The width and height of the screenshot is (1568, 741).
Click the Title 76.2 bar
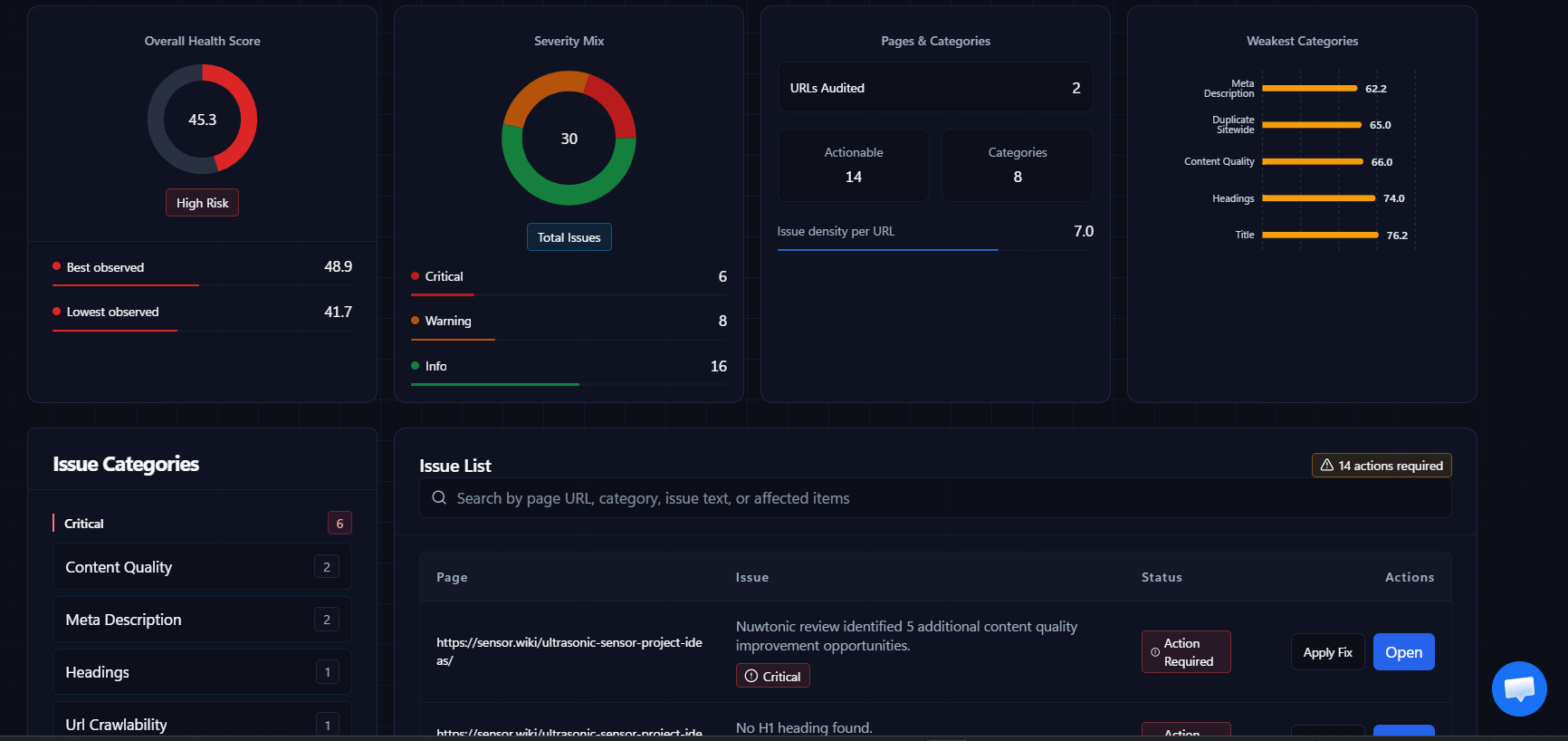click(x=1321, y=235)
